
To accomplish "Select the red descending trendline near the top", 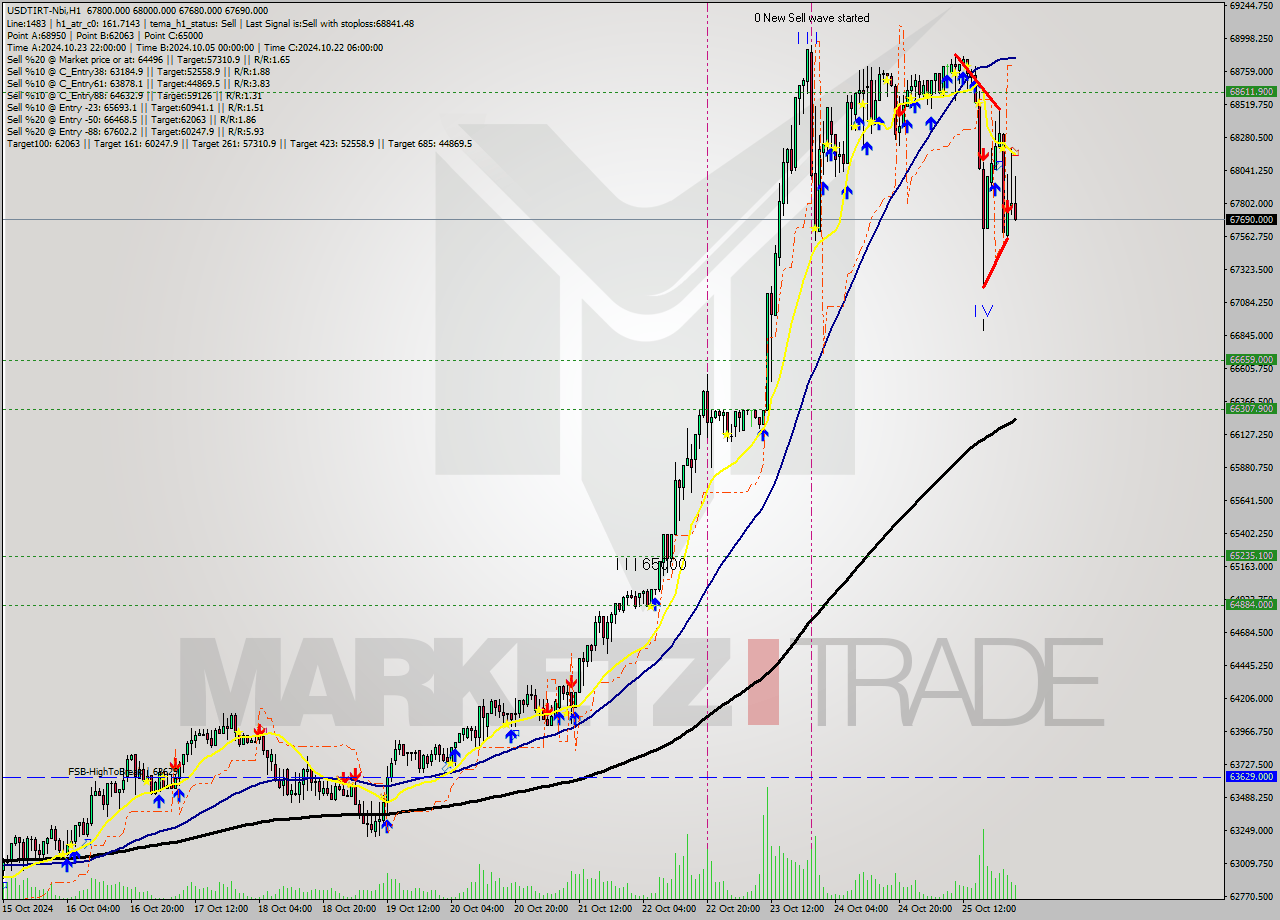I will point(977,81).
